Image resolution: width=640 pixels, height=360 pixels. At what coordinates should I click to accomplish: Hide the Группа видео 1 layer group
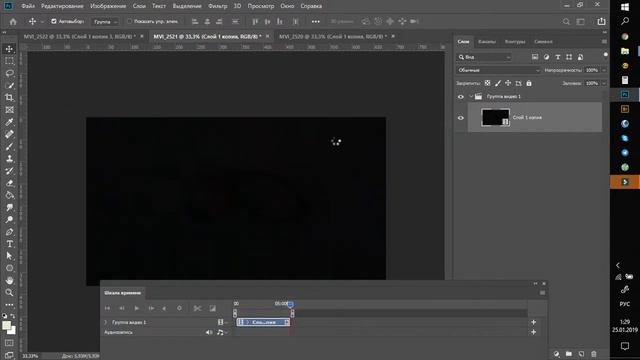click(x=461, y=97)
